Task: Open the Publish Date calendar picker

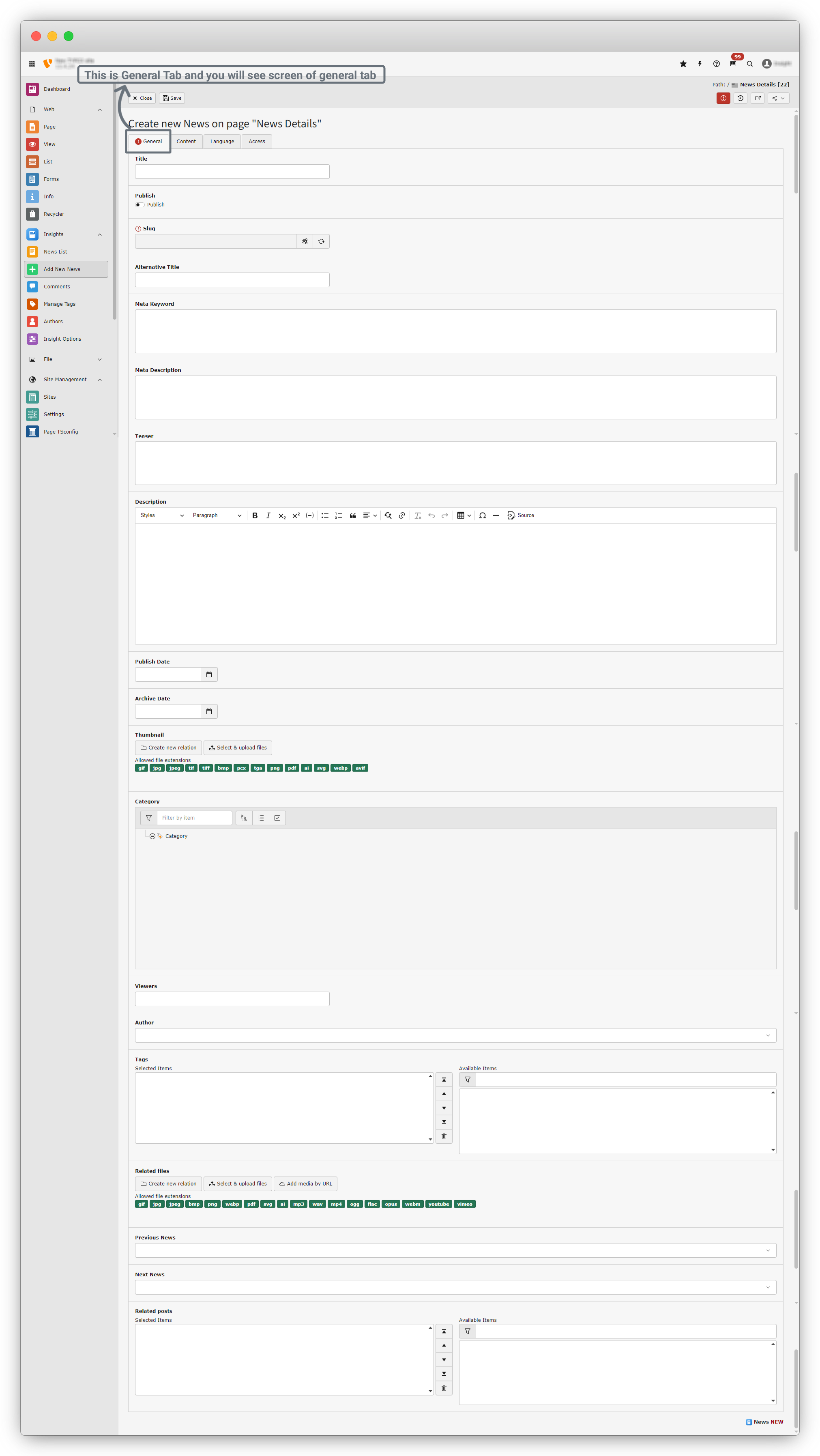Action: [209, 674]
